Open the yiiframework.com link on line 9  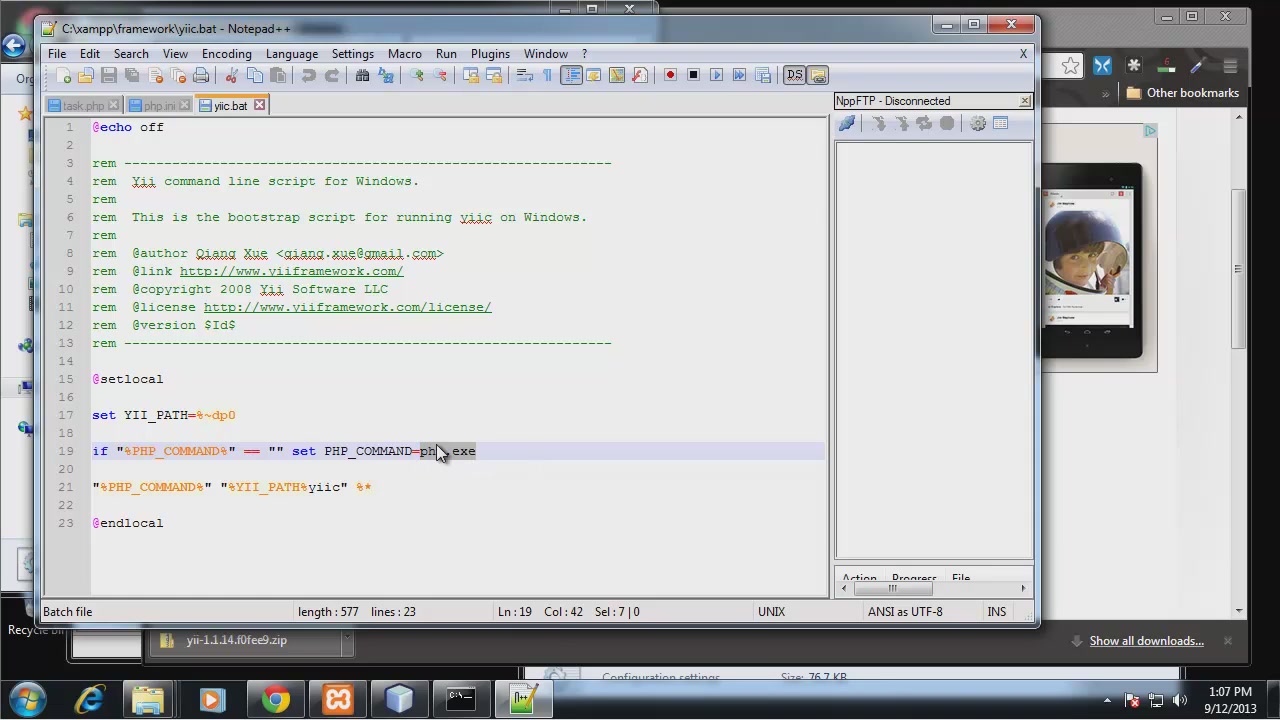coord(291,271)
